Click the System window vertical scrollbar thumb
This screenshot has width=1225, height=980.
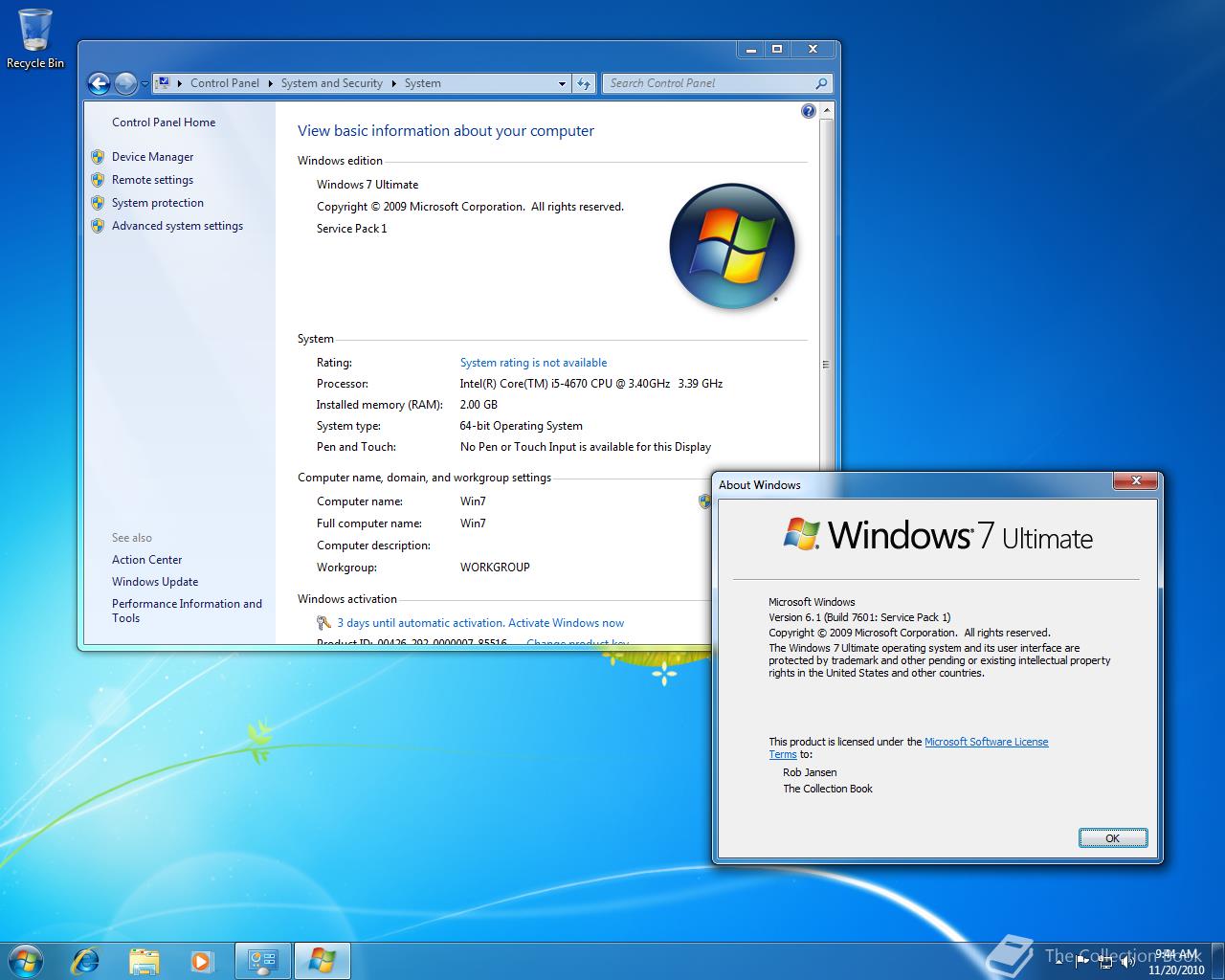(x=827, y=365)
